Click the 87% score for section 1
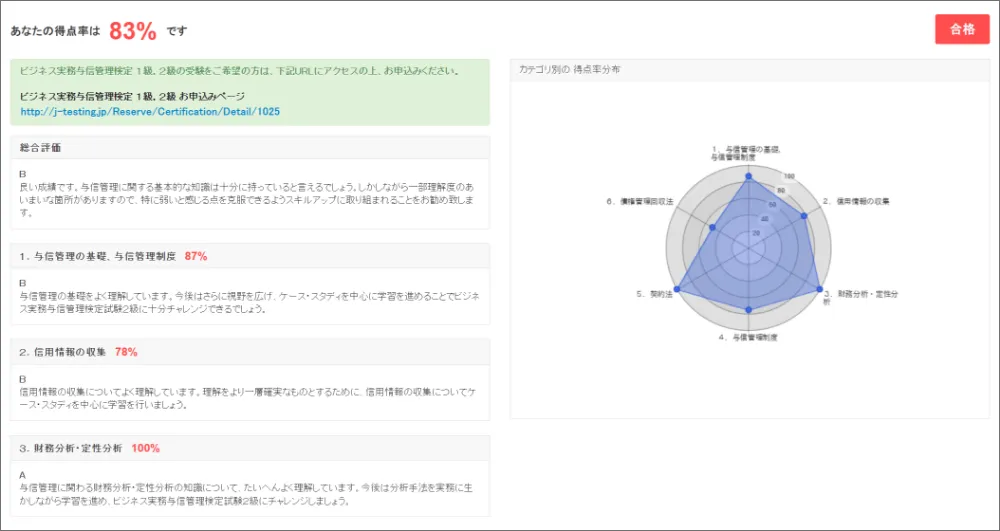Viewport: 1000px width, 531px height. 196,256
